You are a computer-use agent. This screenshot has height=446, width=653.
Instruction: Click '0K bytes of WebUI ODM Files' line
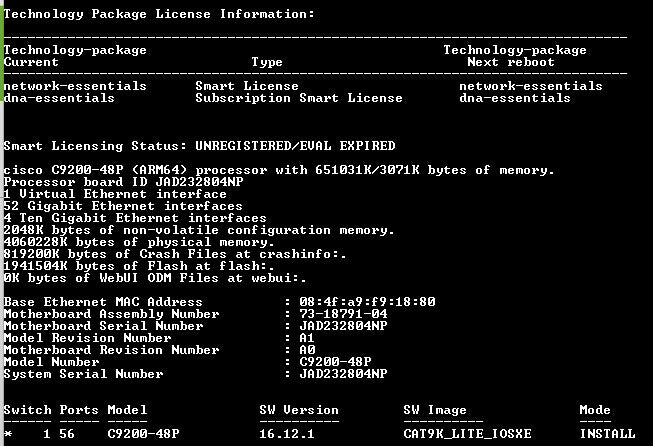click(155, 279)
